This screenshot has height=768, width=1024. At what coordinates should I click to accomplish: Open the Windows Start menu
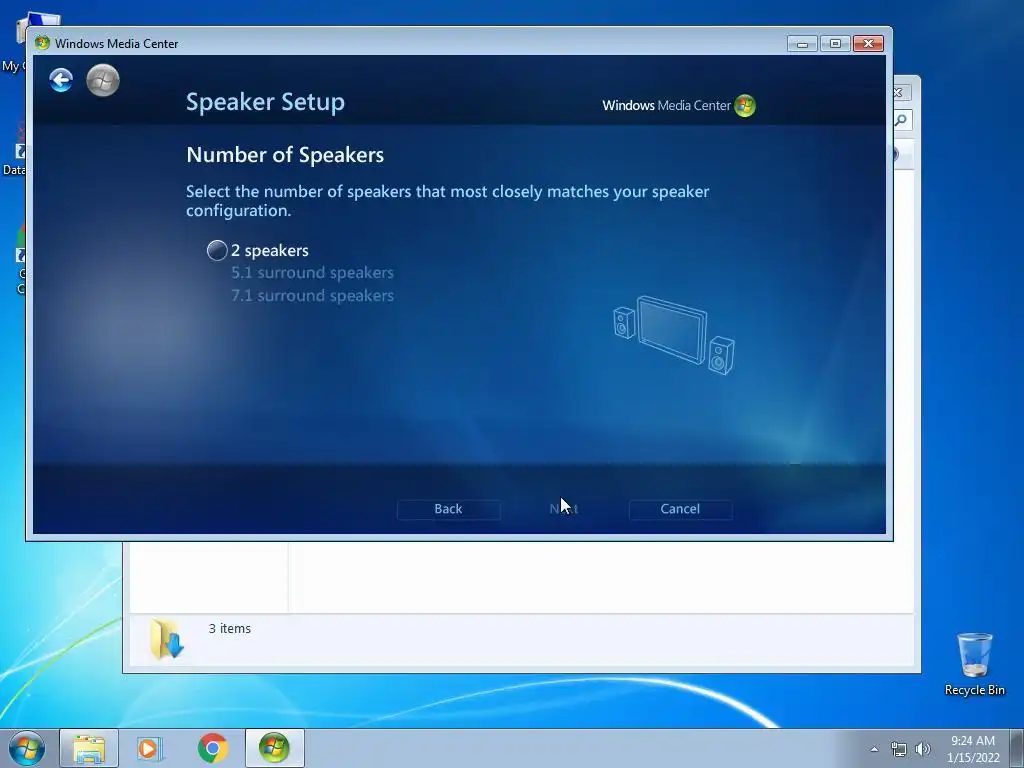[27, 748]
